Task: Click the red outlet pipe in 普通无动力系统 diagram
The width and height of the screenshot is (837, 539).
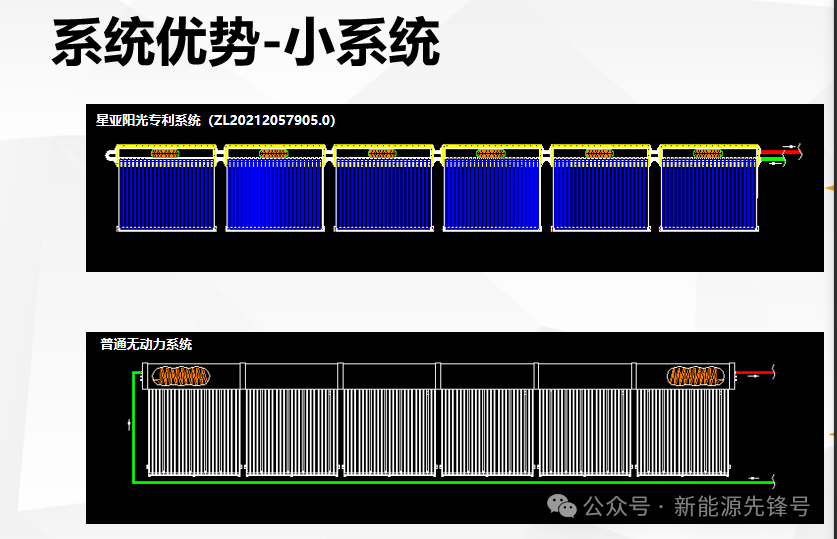Action: tap(754, 372)
